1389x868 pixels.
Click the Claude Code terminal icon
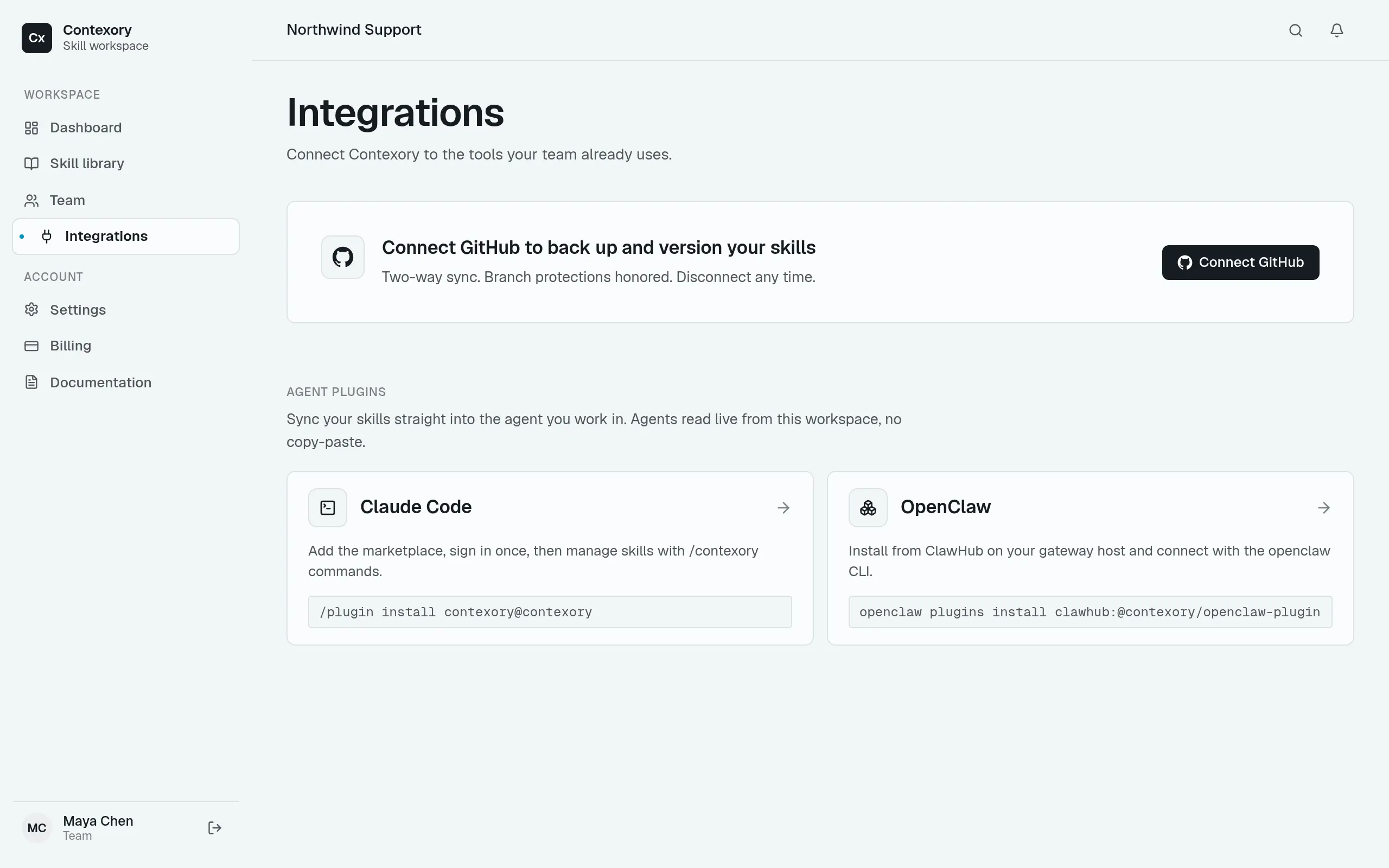[328, 507]
